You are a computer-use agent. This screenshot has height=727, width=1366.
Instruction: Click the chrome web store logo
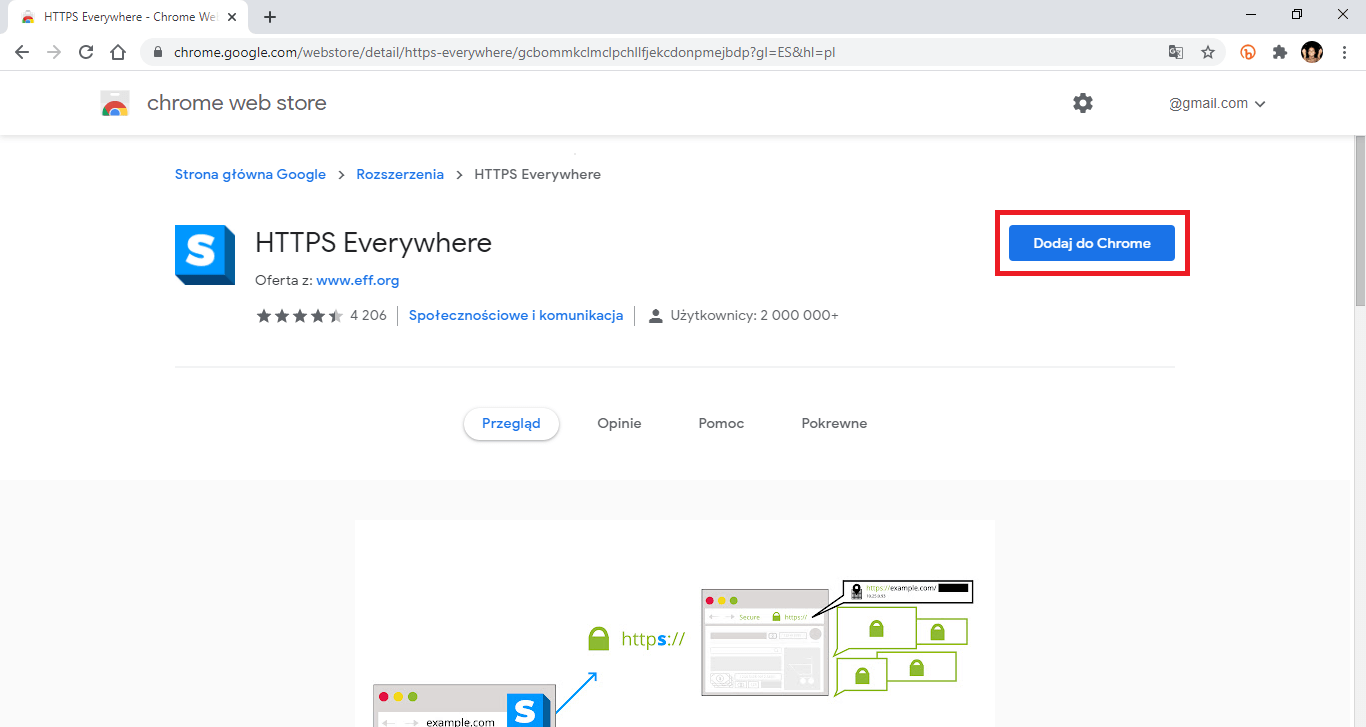tap(115, 103)
